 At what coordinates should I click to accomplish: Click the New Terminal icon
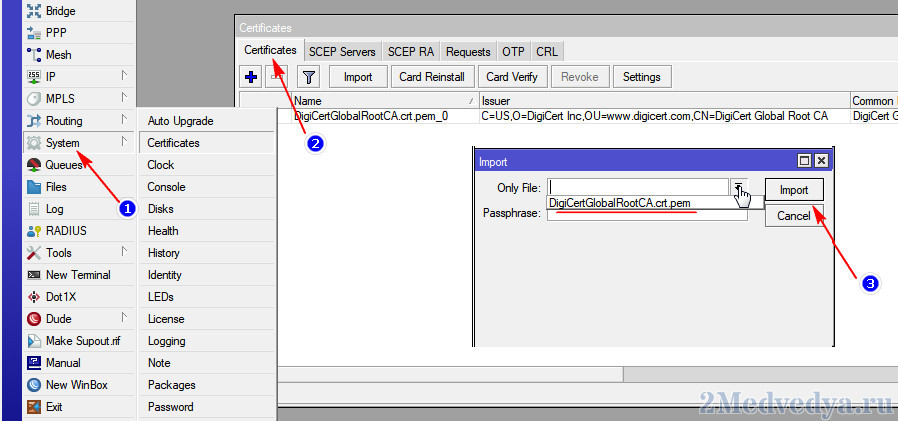34,275
